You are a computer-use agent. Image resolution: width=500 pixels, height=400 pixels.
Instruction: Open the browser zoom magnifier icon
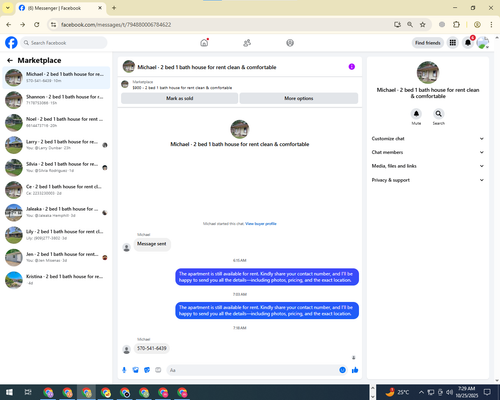pyautogui.click(x=410, y=25)
